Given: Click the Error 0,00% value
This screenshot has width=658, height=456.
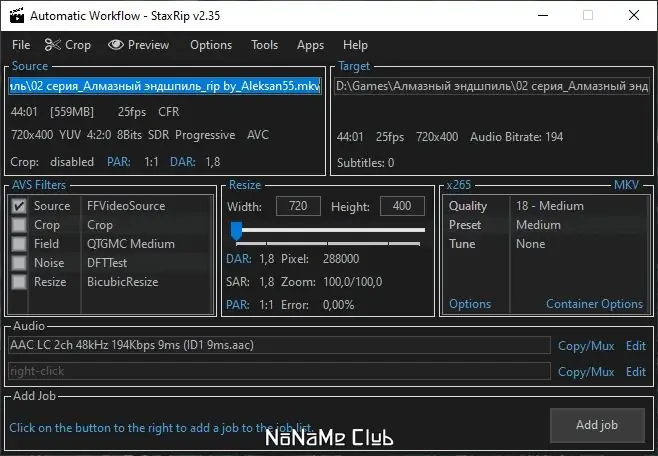Looking at the screenshot, I should click(x=338, y=305).
